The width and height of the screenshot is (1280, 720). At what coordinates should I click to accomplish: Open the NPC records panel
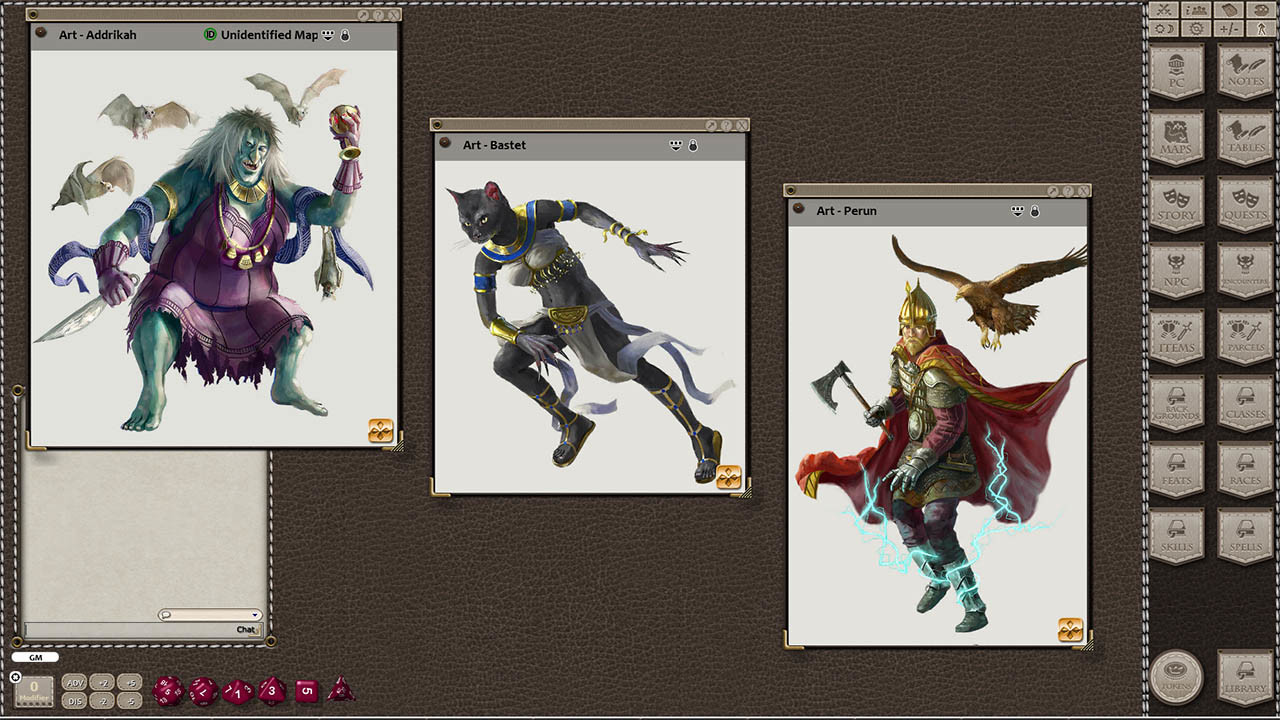coord(1177,271)
